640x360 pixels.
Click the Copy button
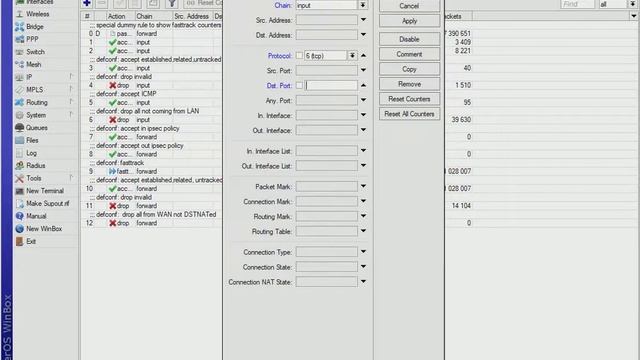pos(409,69)
